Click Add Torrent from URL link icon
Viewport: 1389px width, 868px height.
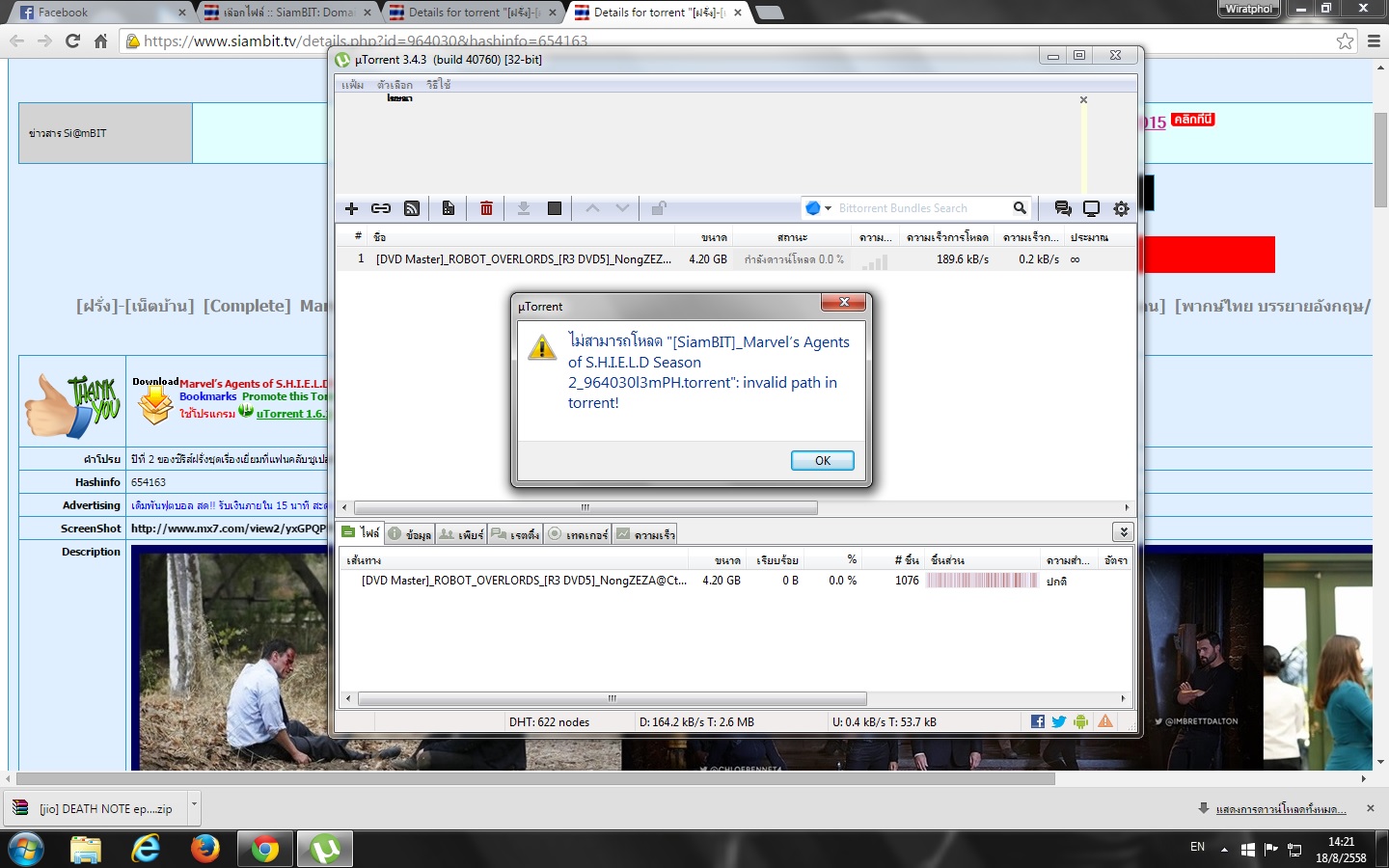[381, 208]
